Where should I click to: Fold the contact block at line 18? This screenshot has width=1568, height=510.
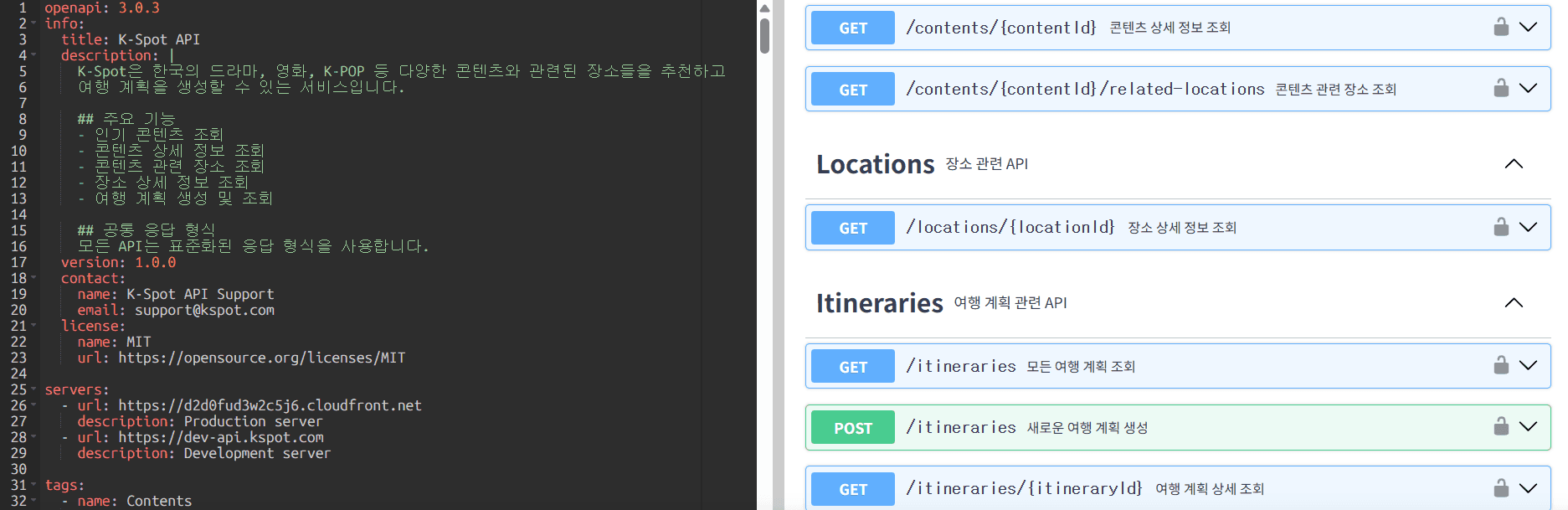(33, 278)
